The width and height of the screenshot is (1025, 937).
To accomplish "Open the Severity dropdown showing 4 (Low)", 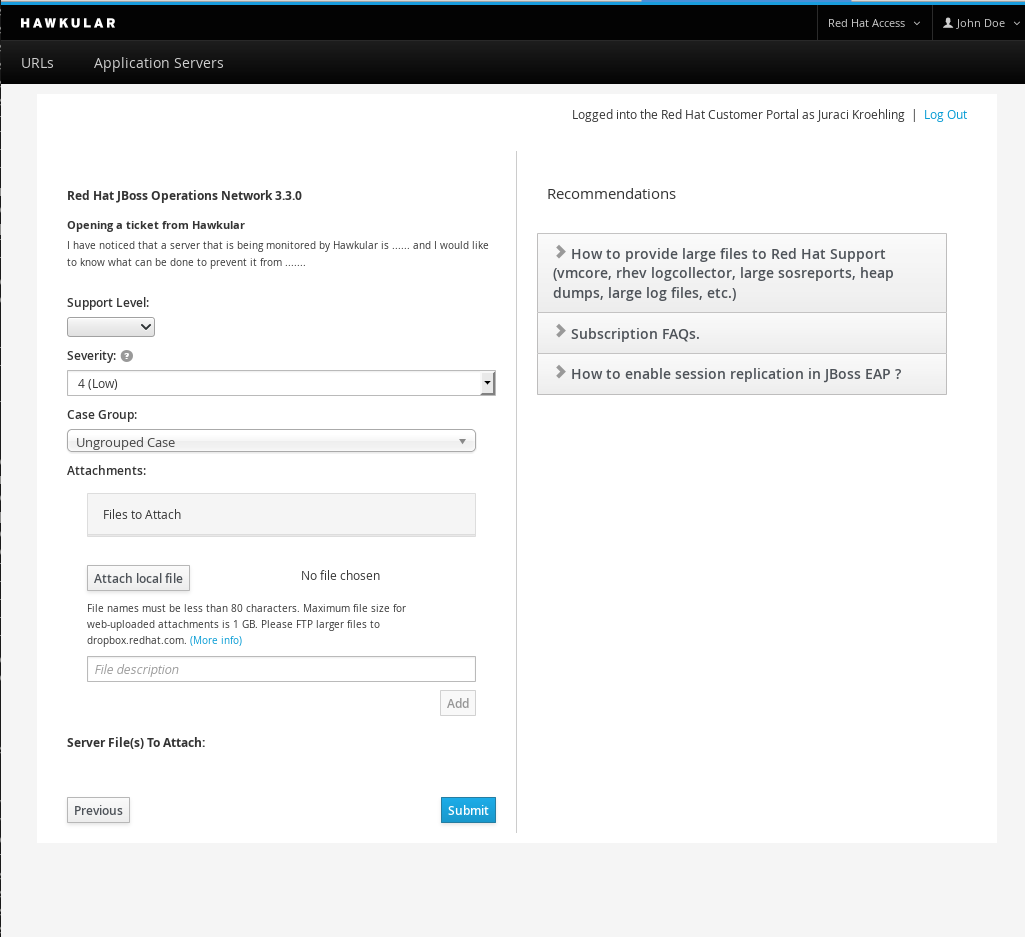I will click(x=281, y=383).
